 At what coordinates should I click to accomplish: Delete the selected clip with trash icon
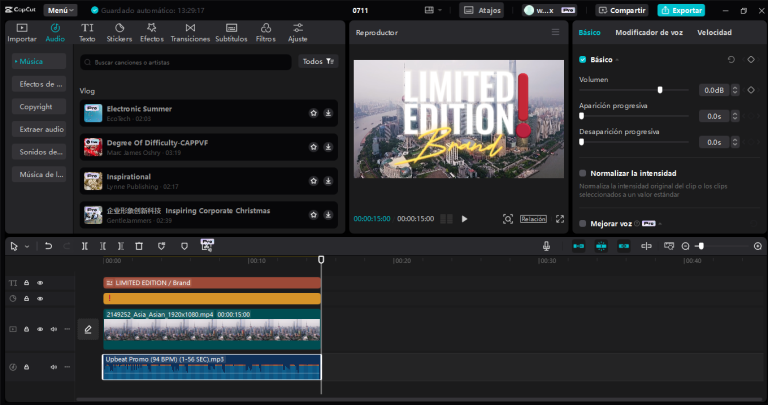pos(139,246)
